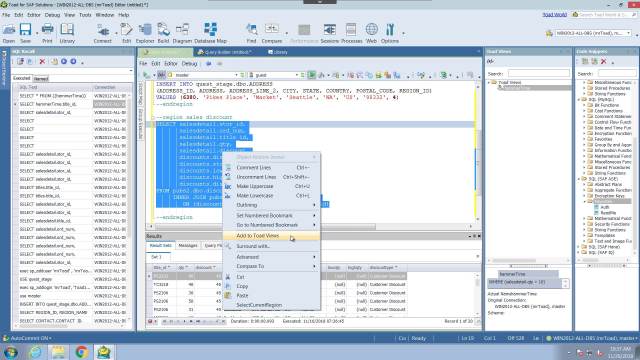640x360 pixels.
Task: Open the Sessions tool
Action: [329, 33]
